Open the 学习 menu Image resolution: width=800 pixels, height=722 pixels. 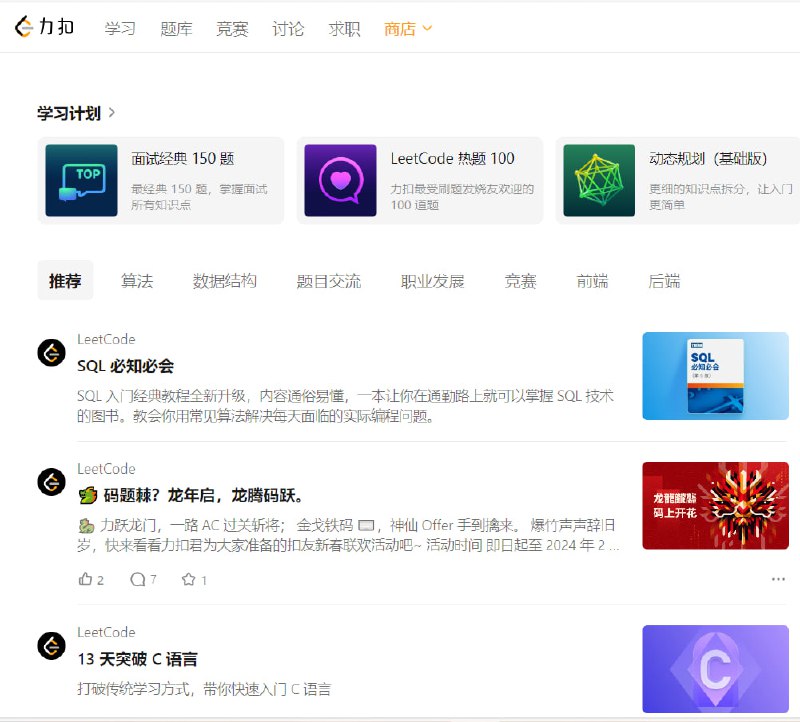120,29
